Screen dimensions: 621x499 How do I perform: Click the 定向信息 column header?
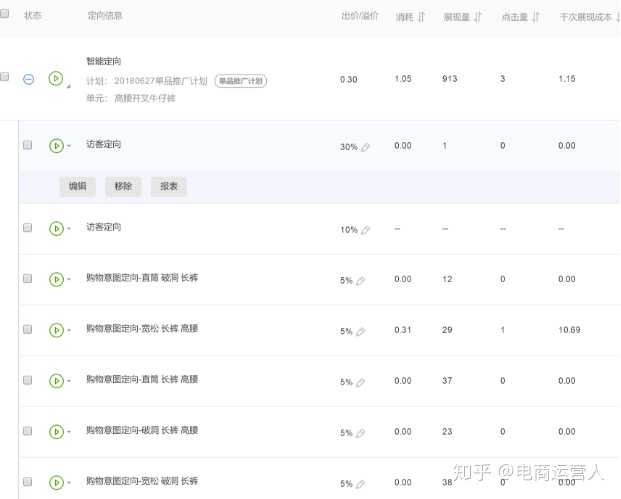pos(105,15)
